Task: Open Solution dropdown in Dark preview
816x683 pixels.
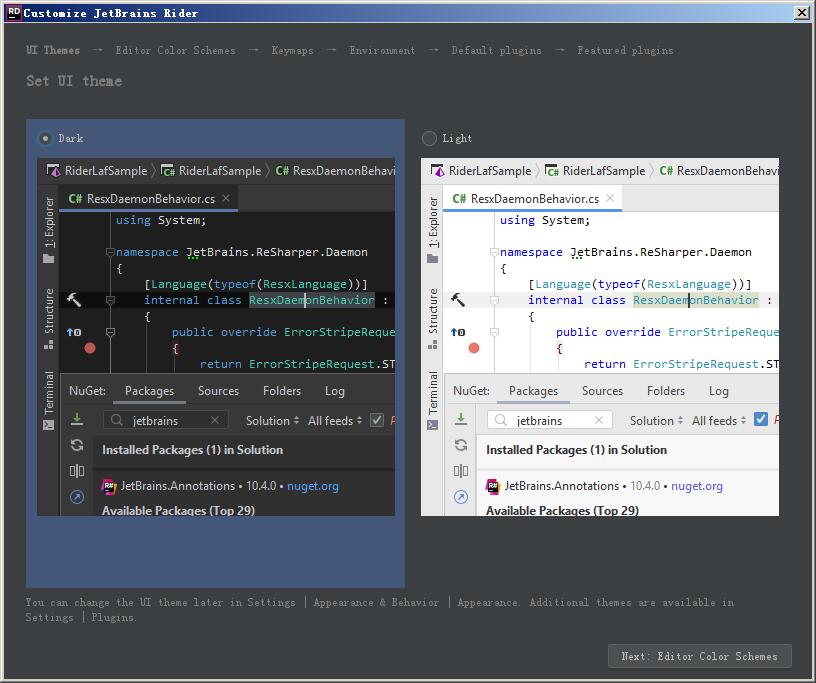Action: coord(272,420)
